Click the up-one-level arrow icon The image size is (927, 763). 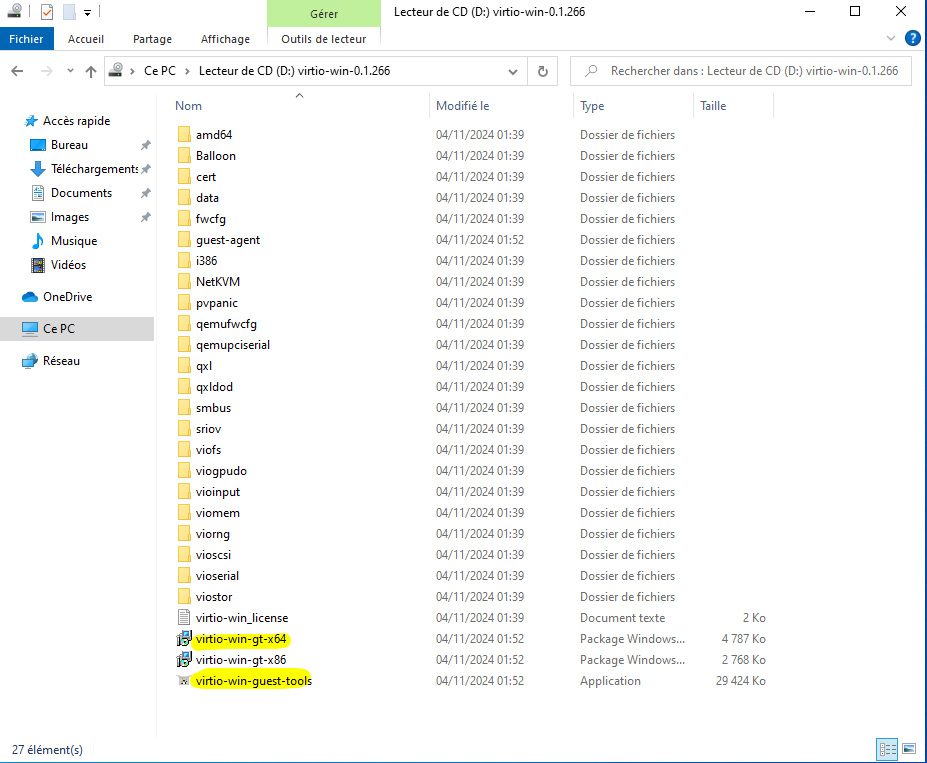[91, 71]
